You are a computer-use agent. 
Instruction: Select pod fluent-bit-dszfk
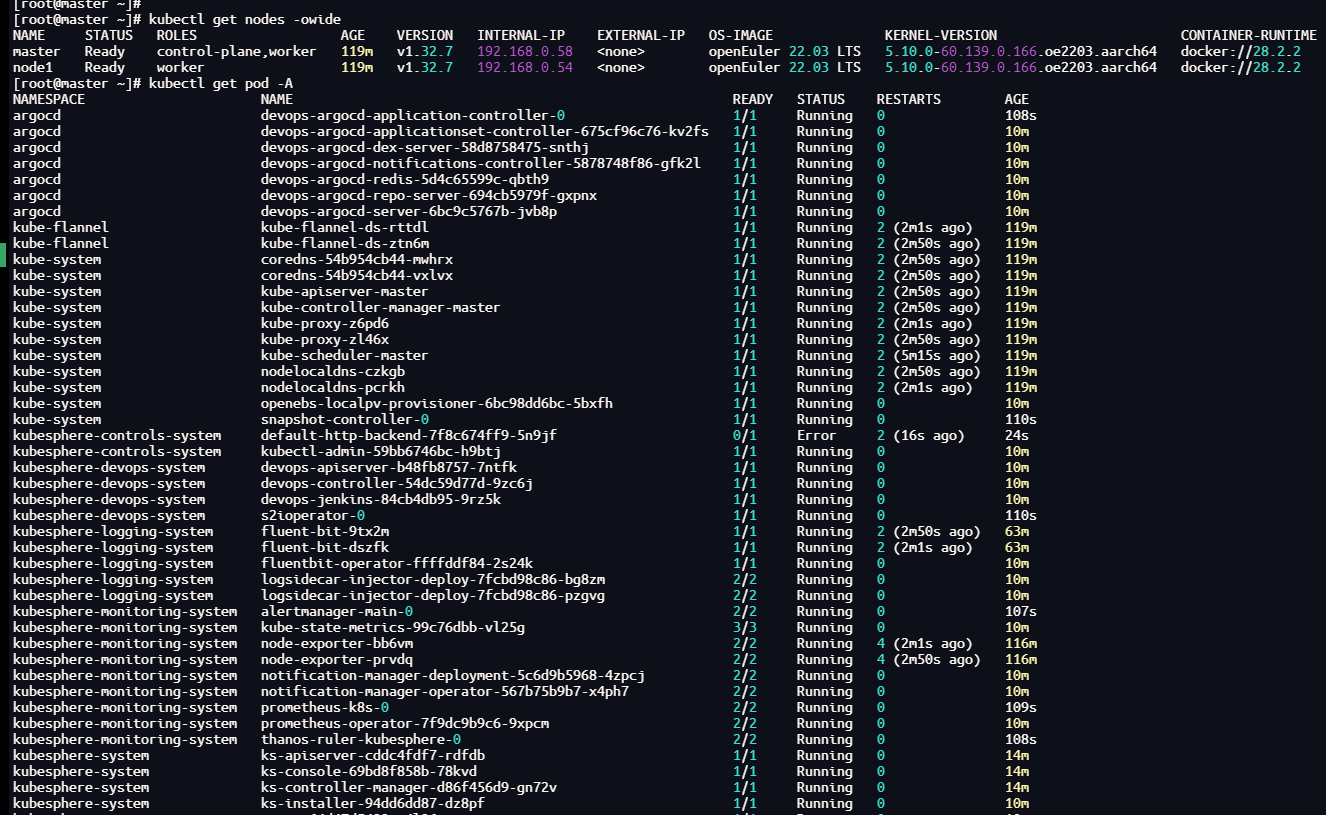[x=325, y=548]
